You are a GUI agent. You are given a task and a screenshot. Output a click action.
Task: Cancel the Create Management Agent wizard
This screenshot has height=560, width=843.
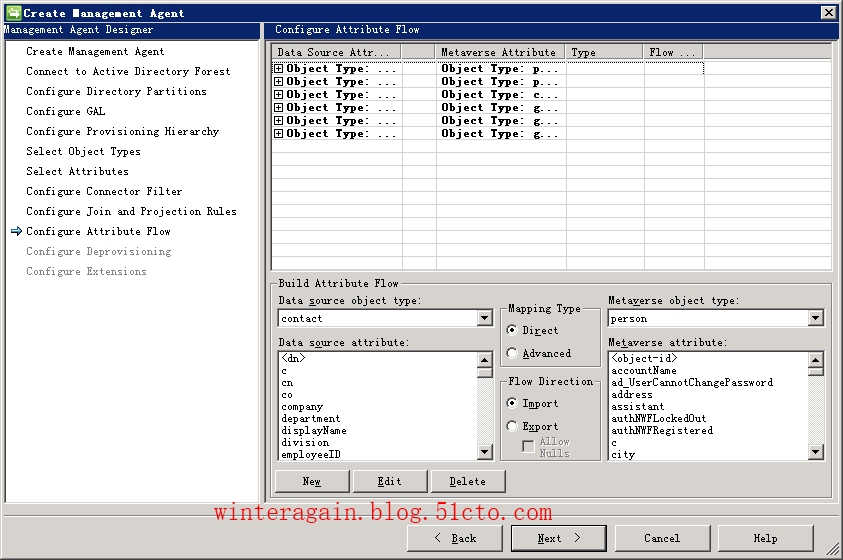(662, 538)
